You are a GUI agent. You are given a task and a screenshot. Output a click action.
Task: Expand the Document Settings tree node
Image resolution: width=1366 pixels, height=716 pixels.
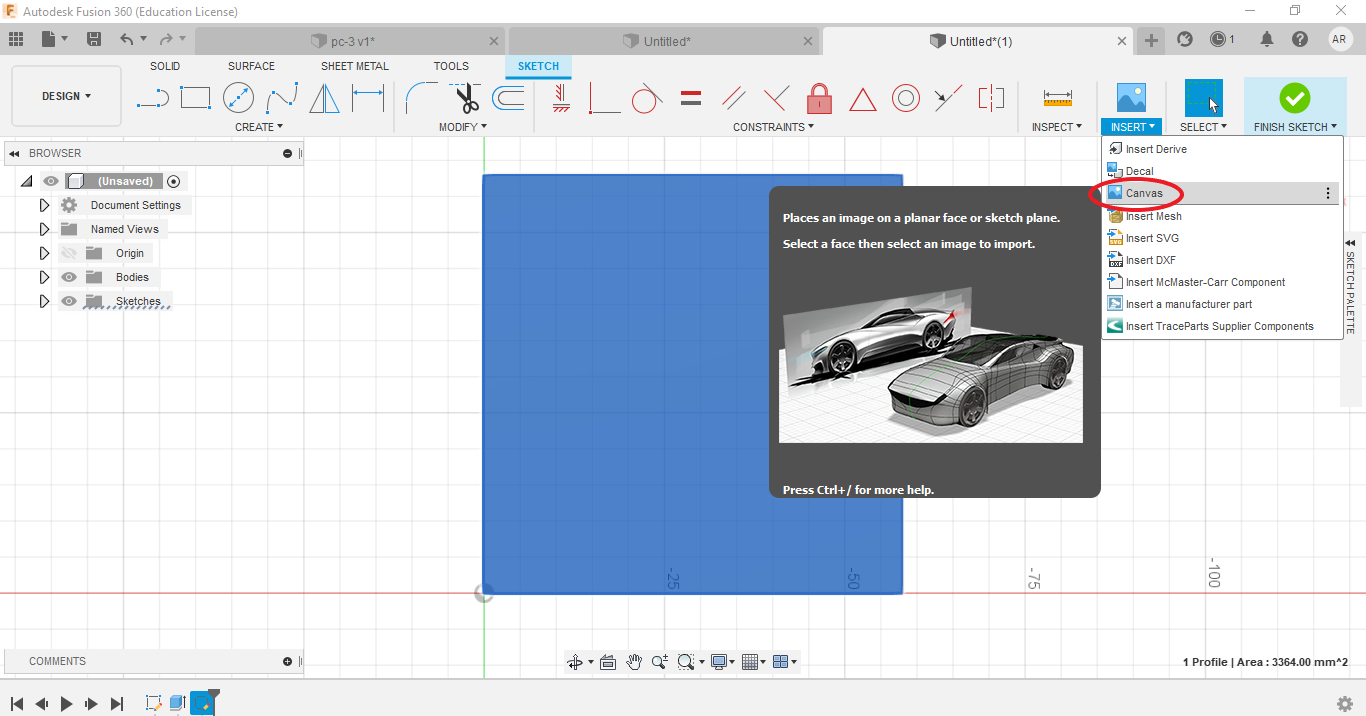click(x=44, y=205)
